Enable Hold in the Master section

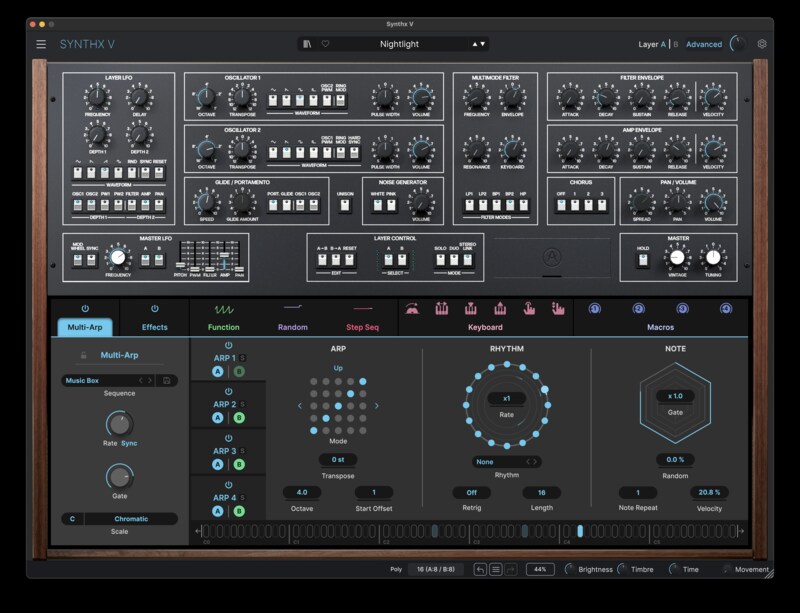tap(643, 258)
